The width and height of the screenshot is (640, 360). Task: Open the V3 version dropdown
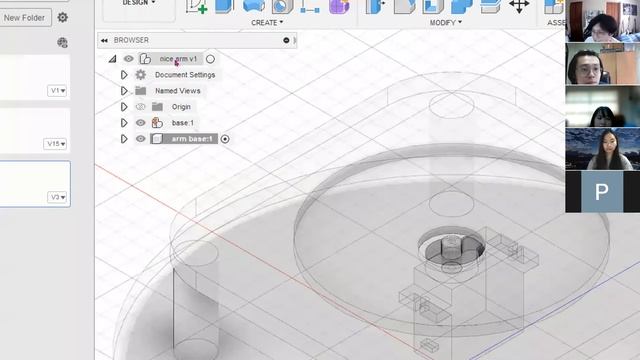pos(57,197)
